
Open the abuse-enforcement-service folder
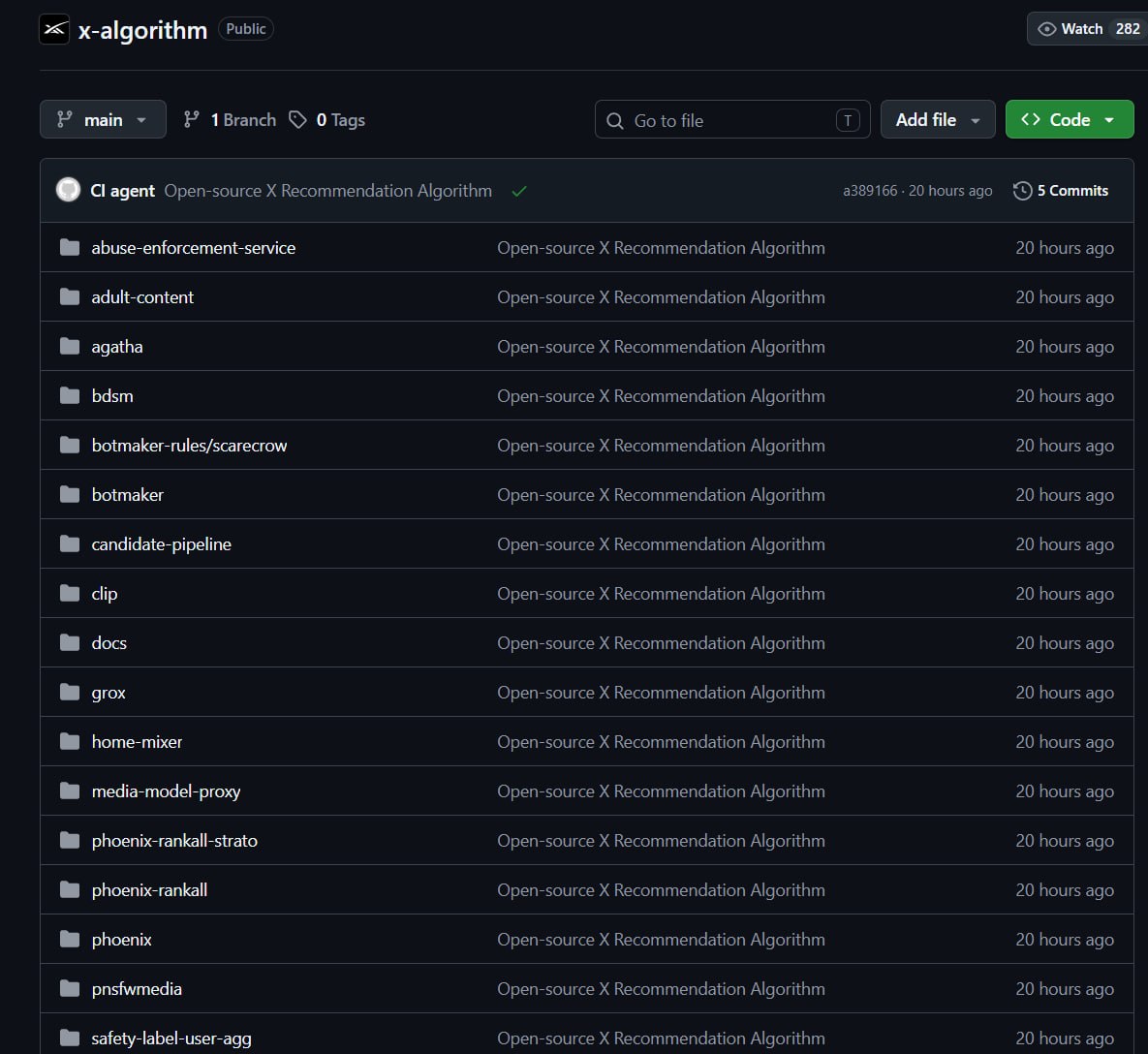194,248
